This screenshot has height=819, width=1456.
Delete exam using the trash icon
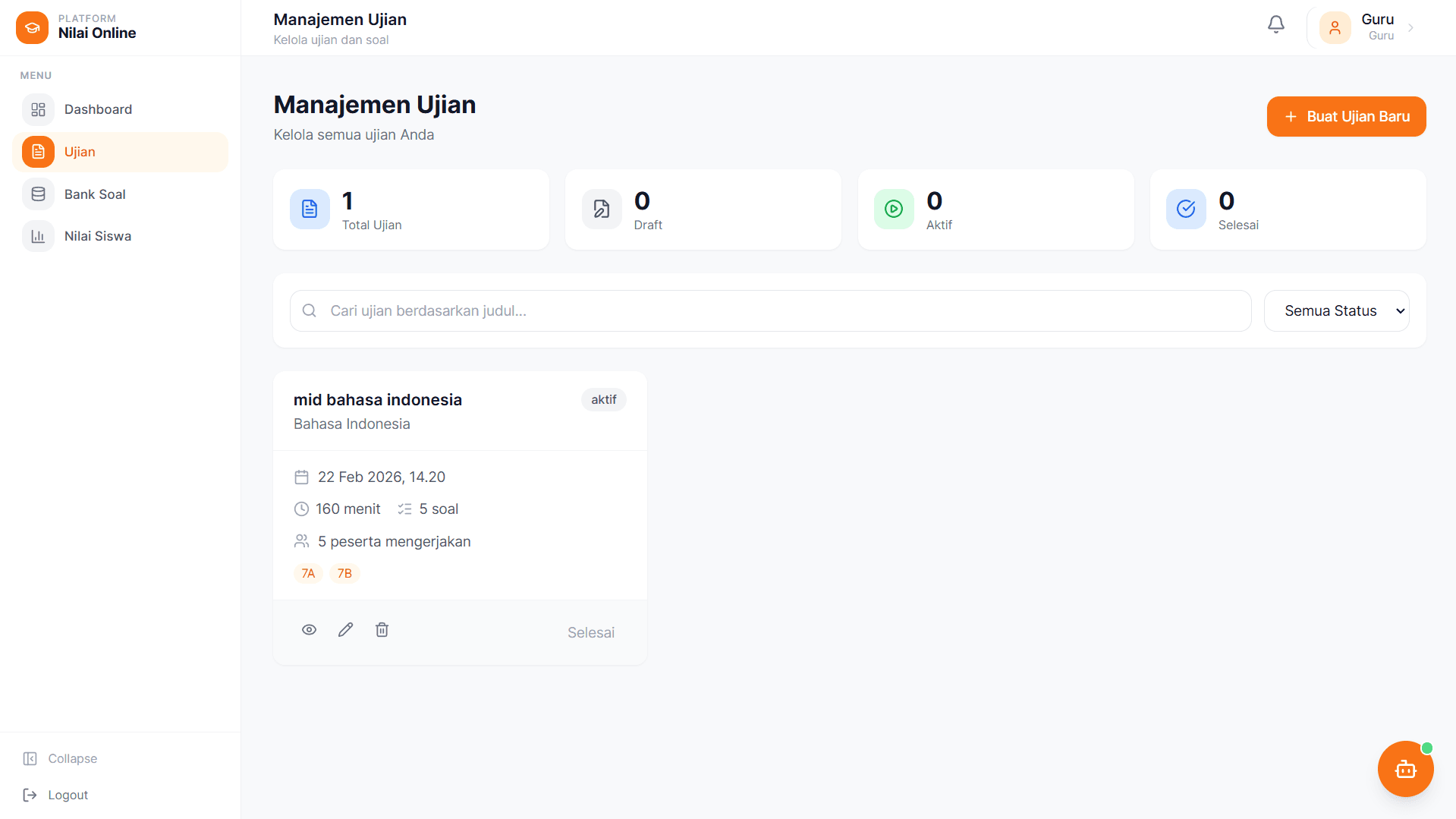[382, 630]
